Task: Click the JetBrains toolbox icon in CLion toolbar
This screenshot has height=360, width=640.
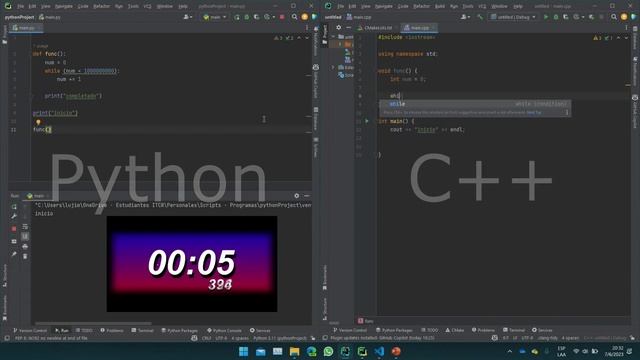Action: point(633,17)
